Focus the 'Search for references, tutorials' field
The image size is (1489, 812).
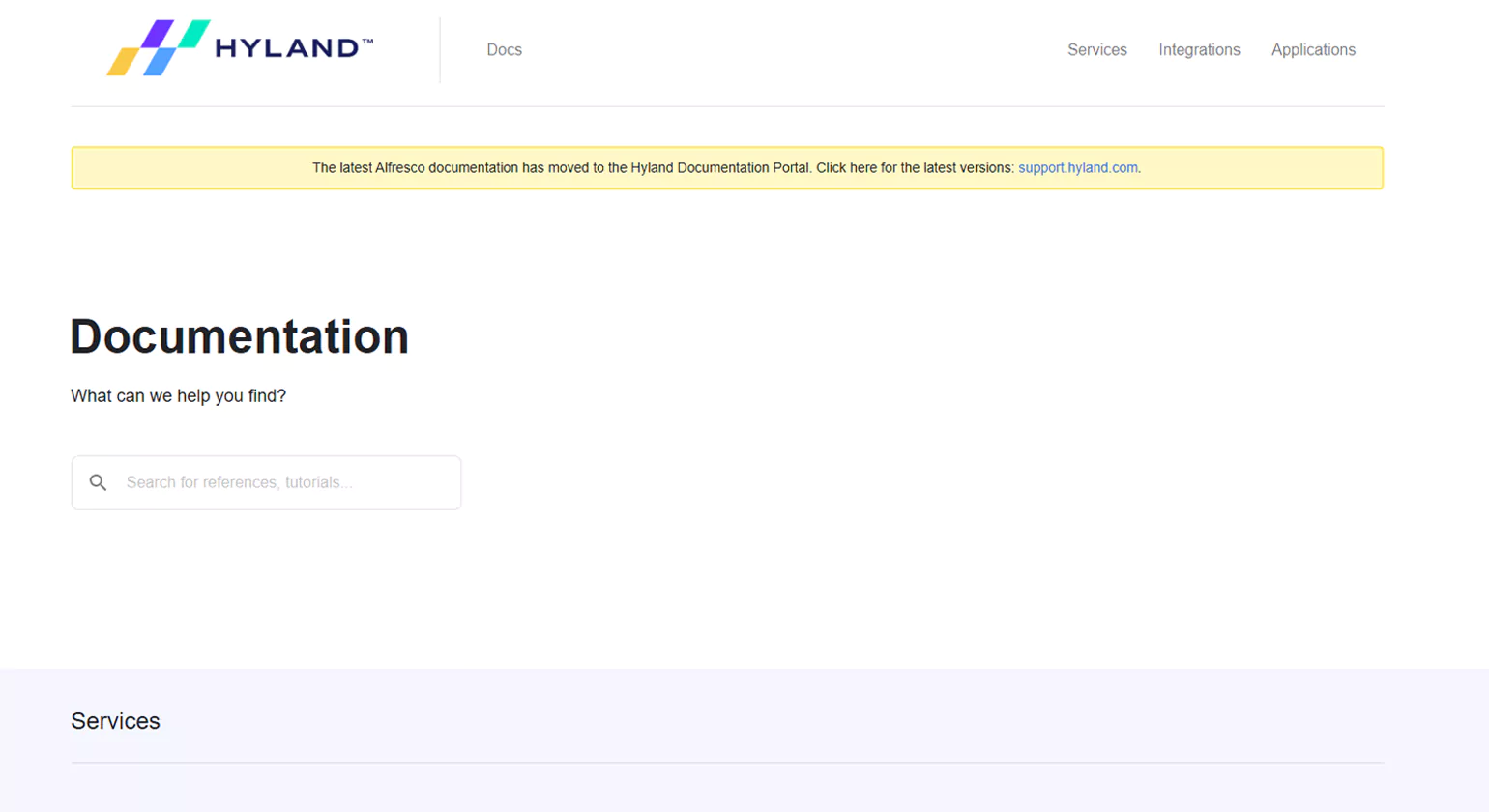tap(285, 482)
